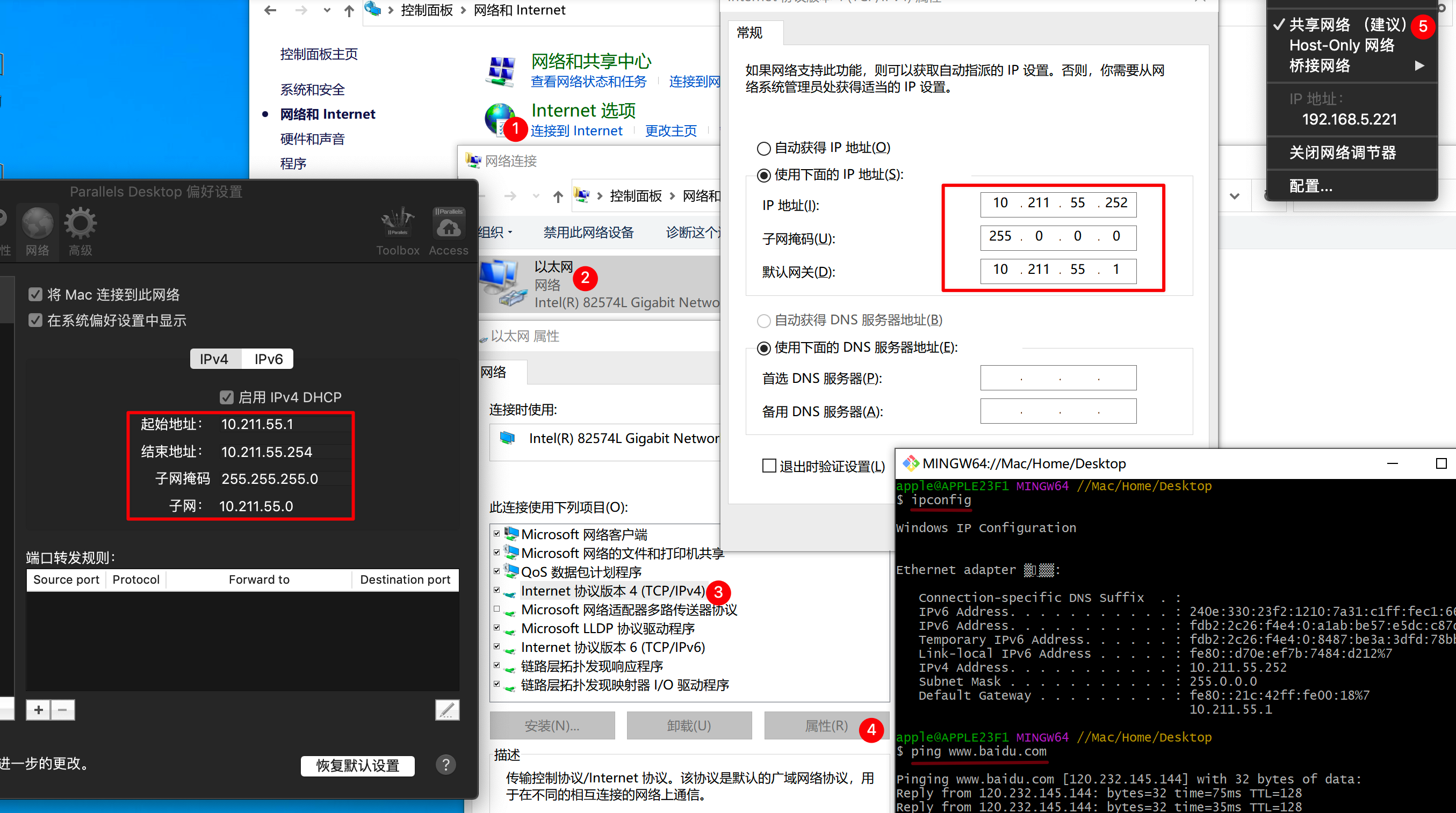The image size is (1456, 813).
Task: Click Disconnect network adapter menu item
Action: (1343, 153)
